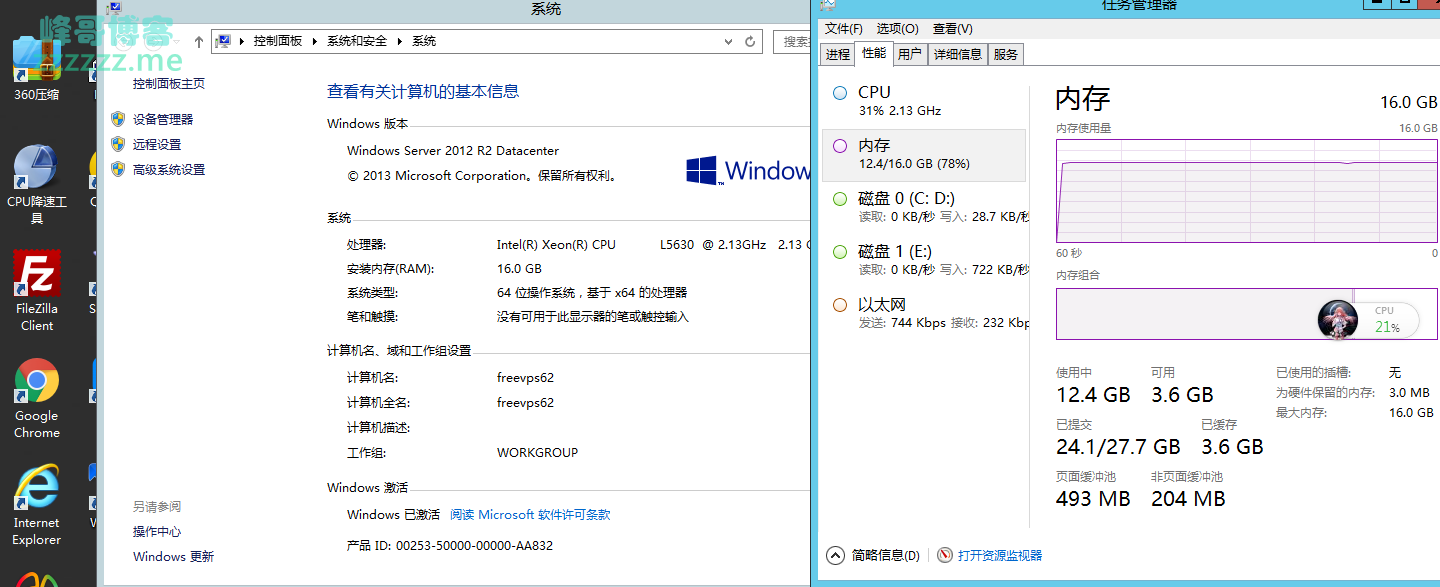Expand the breadcrumb arrow after 系统和安全
The image size is (1440, 587).
coord(400,41)
